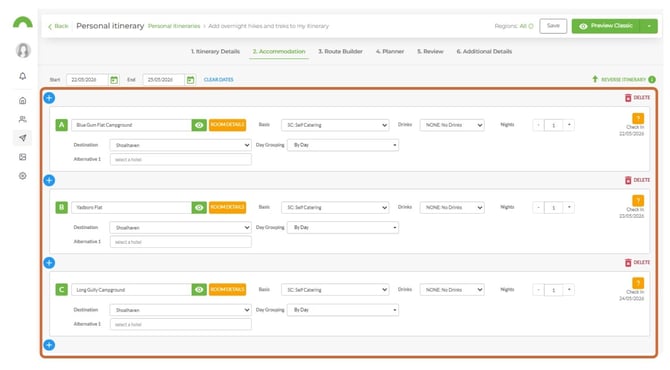The height and width of the screenshot is (370, 670).
Task: Increase nights for Yadboro Flat
Action: click(569, 207)
